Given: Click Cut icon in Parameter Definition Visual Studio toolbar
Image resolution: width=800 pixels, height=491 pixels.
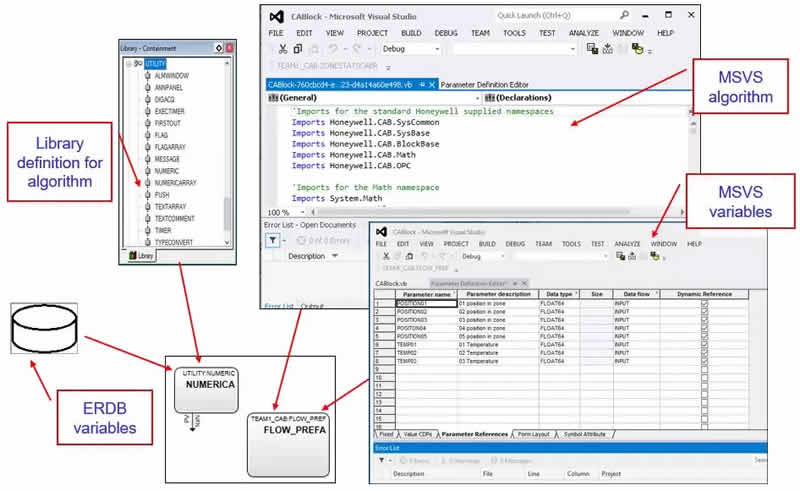Looking at the screenshot, I should [x=386, y=256].
